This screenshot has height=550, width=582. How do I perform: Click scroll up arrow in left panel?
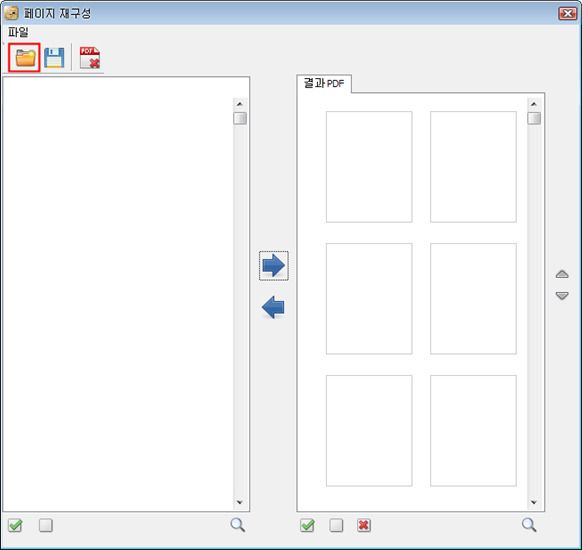tap(239, 104)
